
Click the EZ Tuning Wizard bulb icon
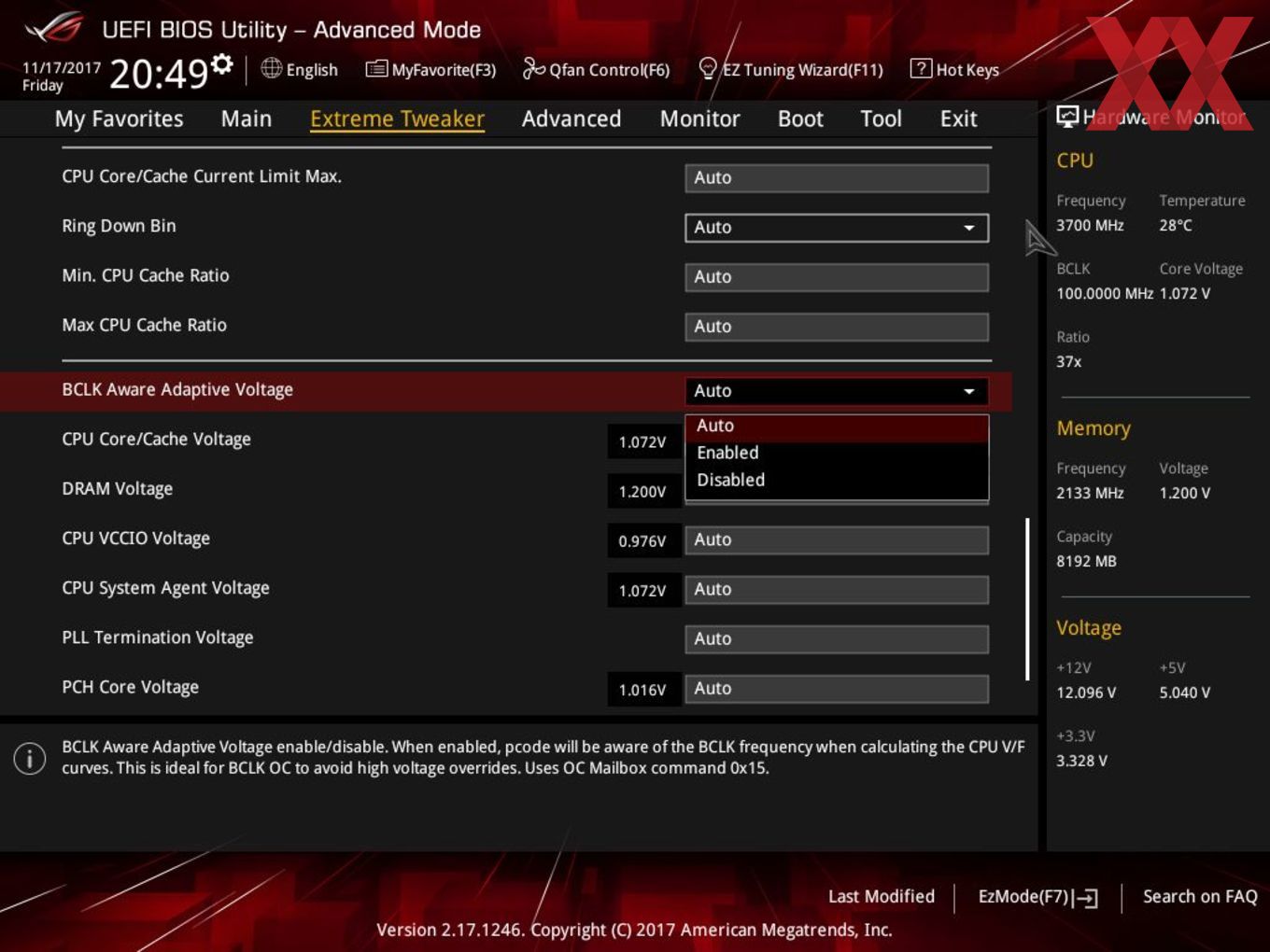(x=708, y=68)
